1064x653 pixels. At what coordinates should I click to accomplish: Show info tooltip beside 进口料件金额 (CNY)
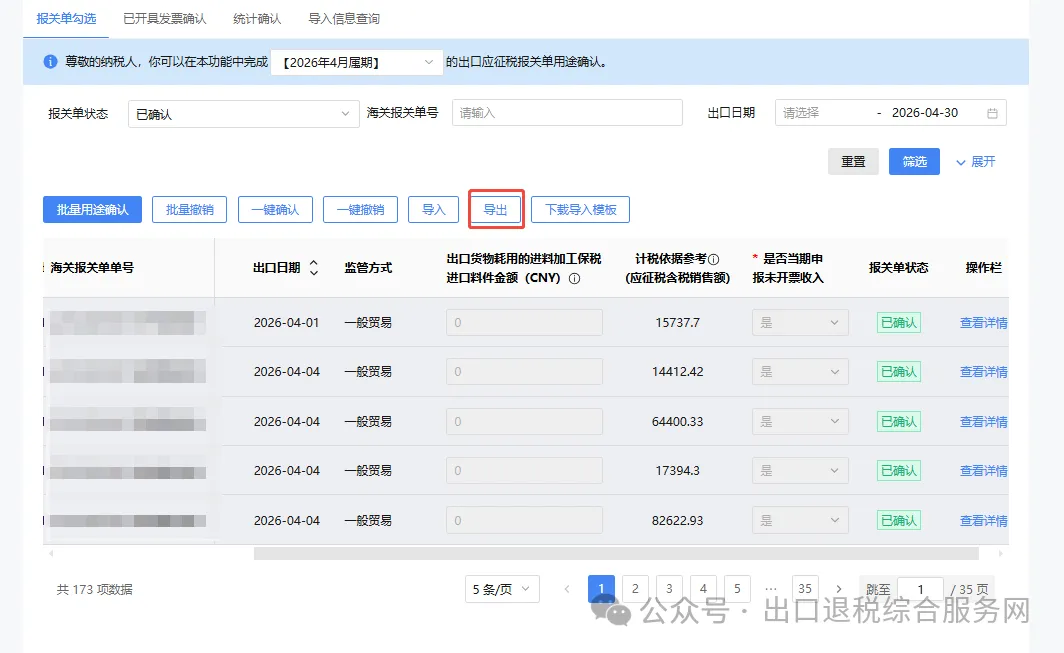click(574, 278)
